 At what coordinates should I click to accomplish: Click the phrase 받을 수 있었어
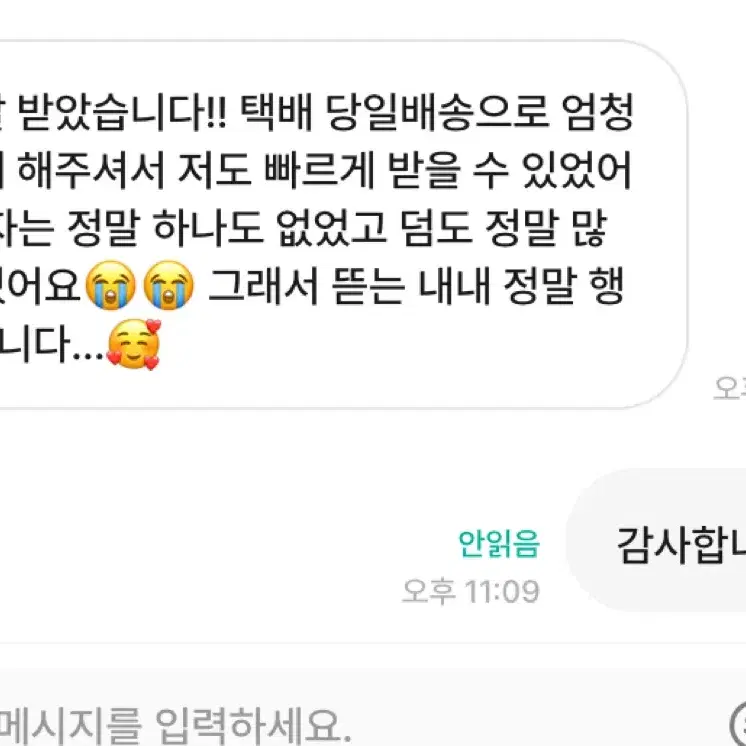(x=510, y=170)
